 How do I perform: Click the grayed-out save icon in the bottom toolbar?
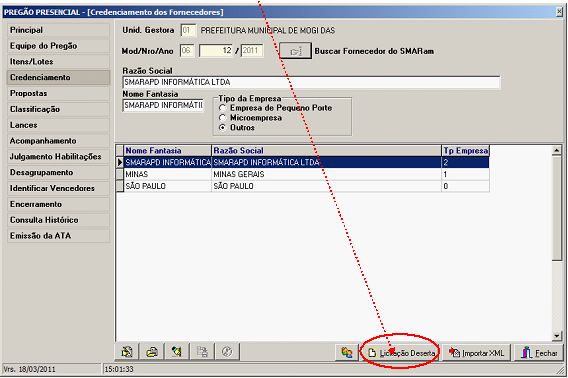point(202,351)
